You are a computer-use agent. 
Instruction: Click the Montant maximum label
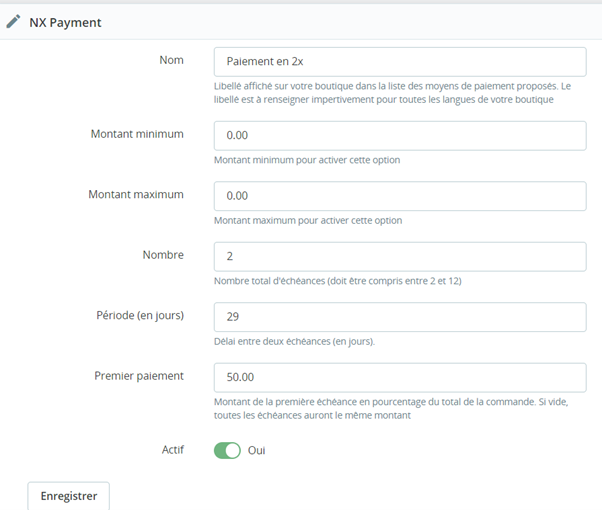(136, 194)
